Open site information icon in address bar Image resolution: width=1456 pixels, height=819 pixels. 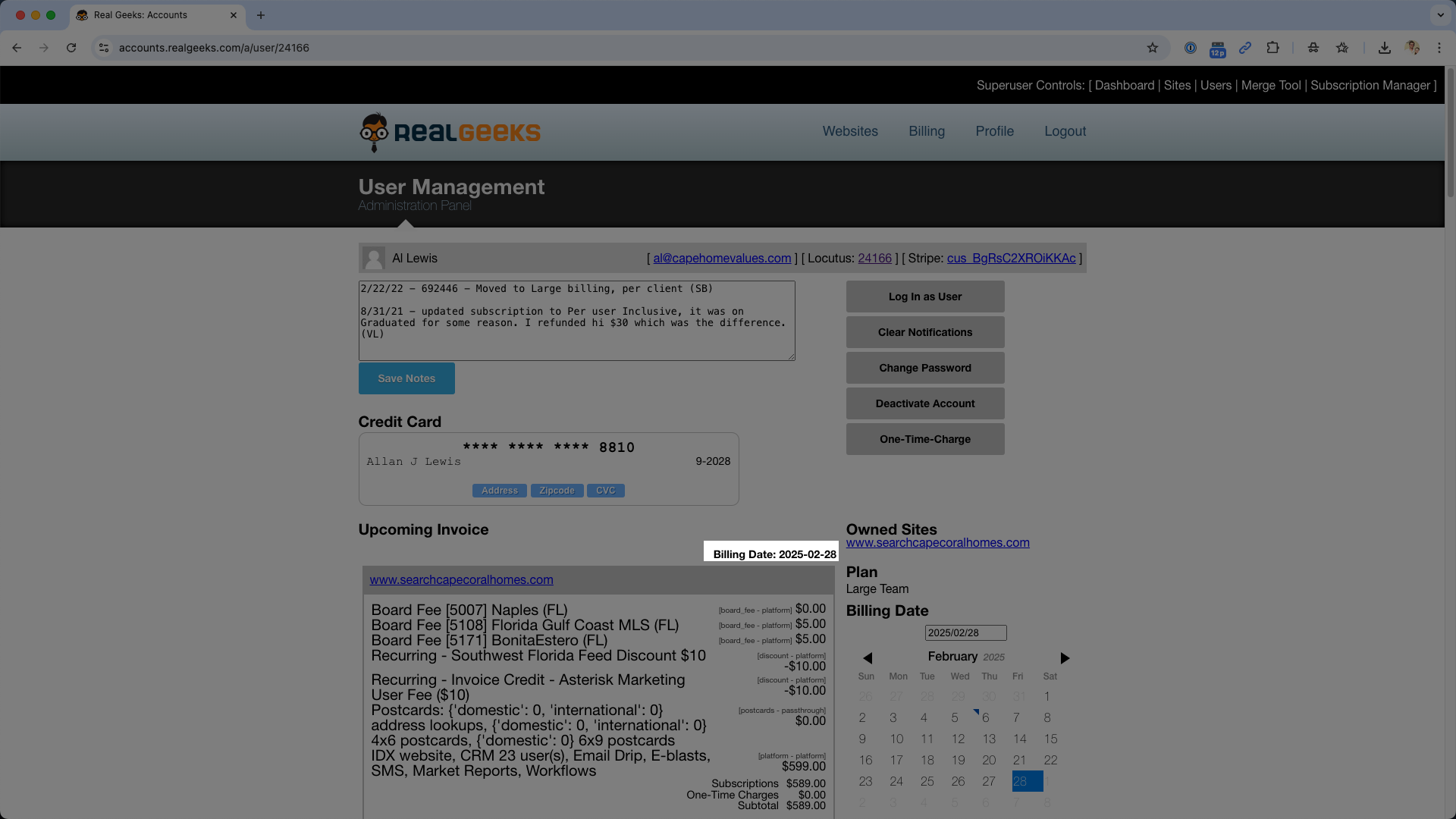(104, 48)
